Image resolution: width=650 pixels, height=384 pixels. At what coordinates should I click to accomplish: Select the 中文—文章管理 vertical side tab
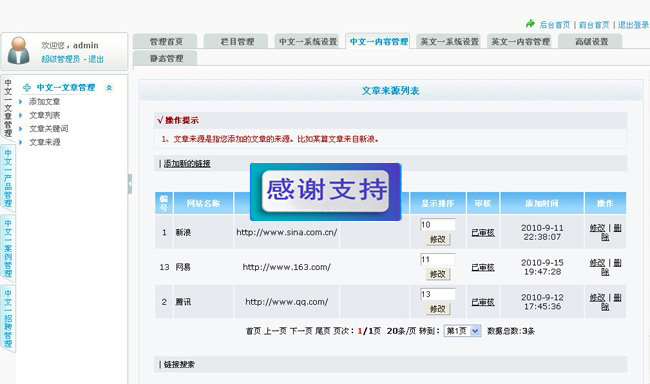[8, 108]
